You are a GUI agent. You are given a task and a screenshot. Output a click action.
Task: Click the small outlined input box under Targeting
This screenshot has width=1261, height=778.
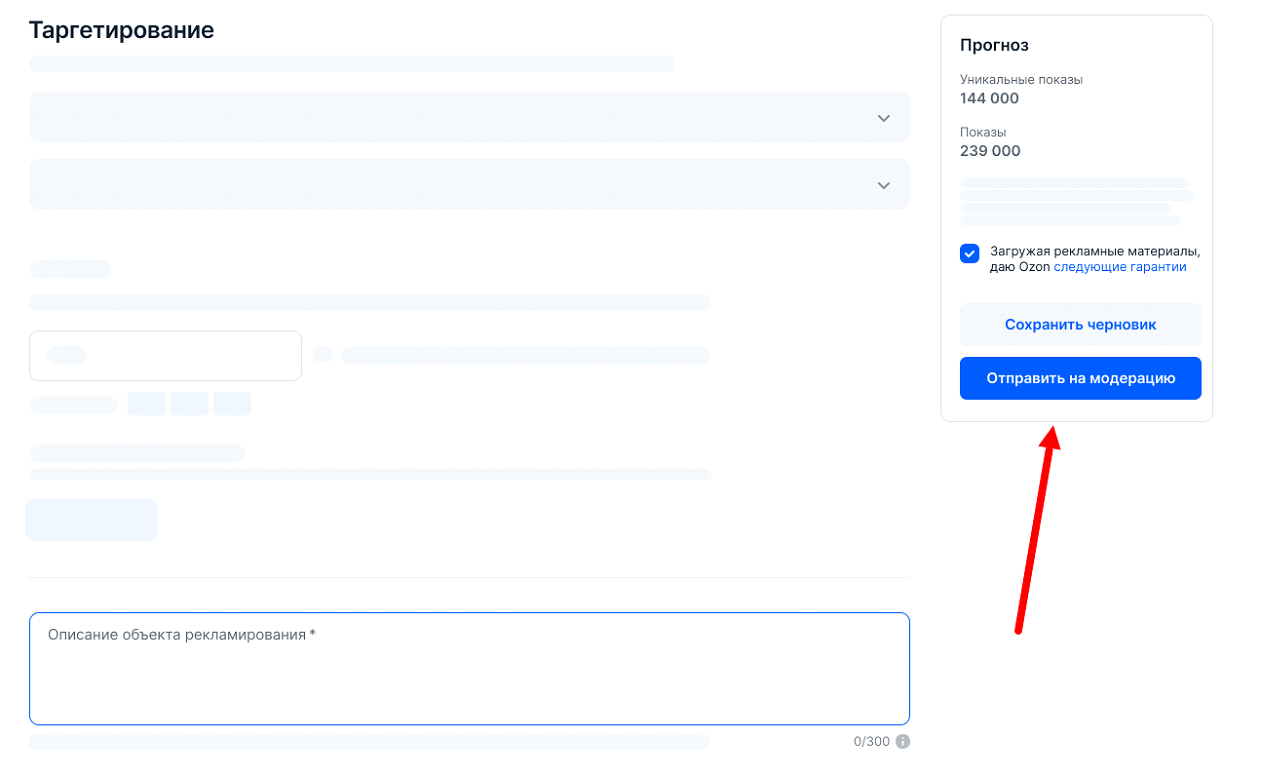point(165,356)
